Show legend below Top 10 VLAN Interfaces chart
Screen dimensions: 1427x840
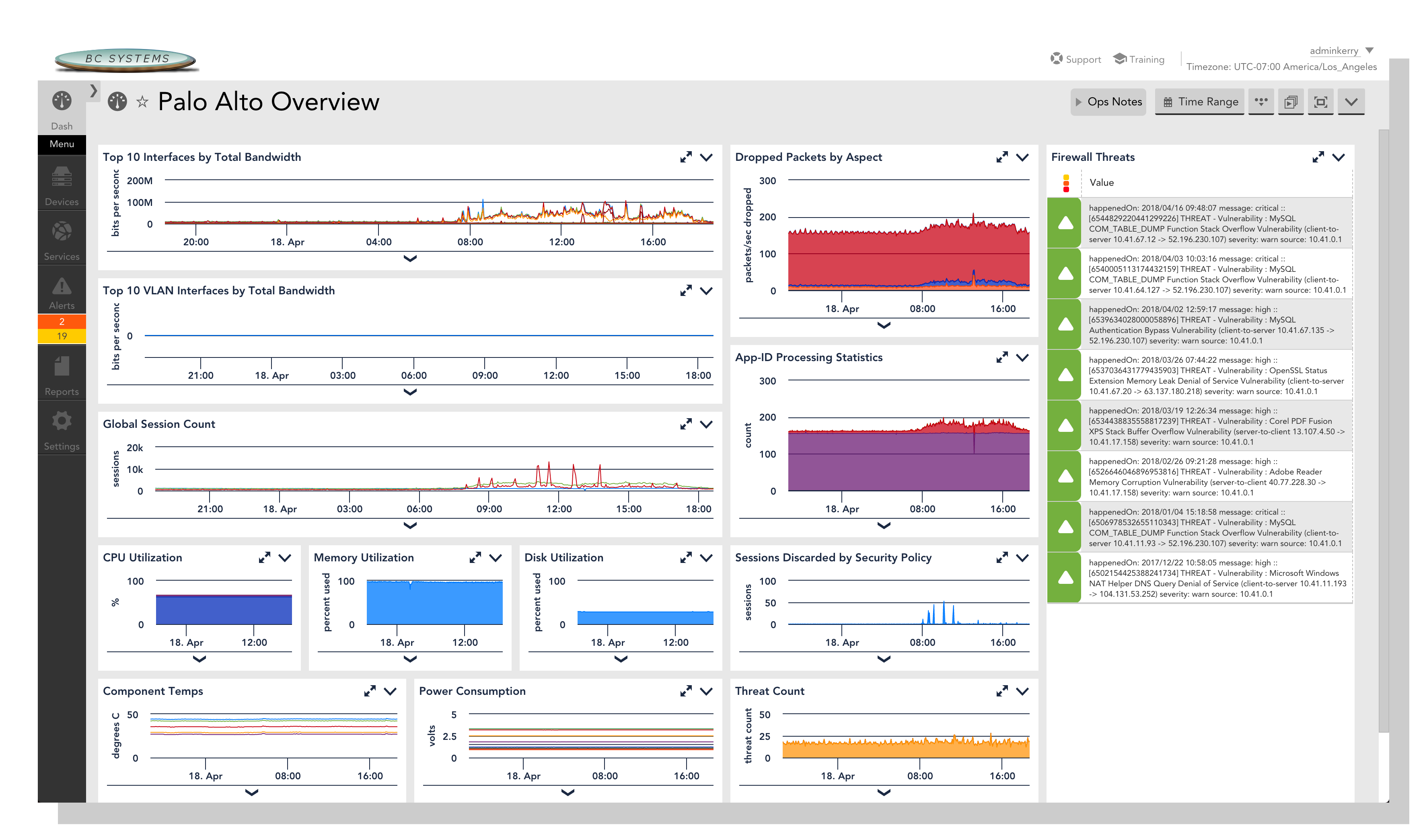410,392
